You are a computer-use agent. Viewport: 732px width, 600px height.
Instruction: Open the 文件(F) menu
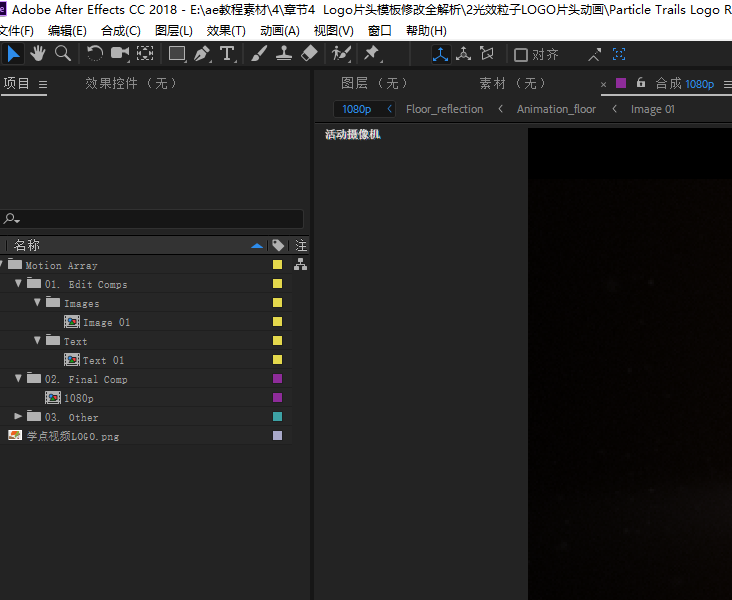[x=17, y=31]
